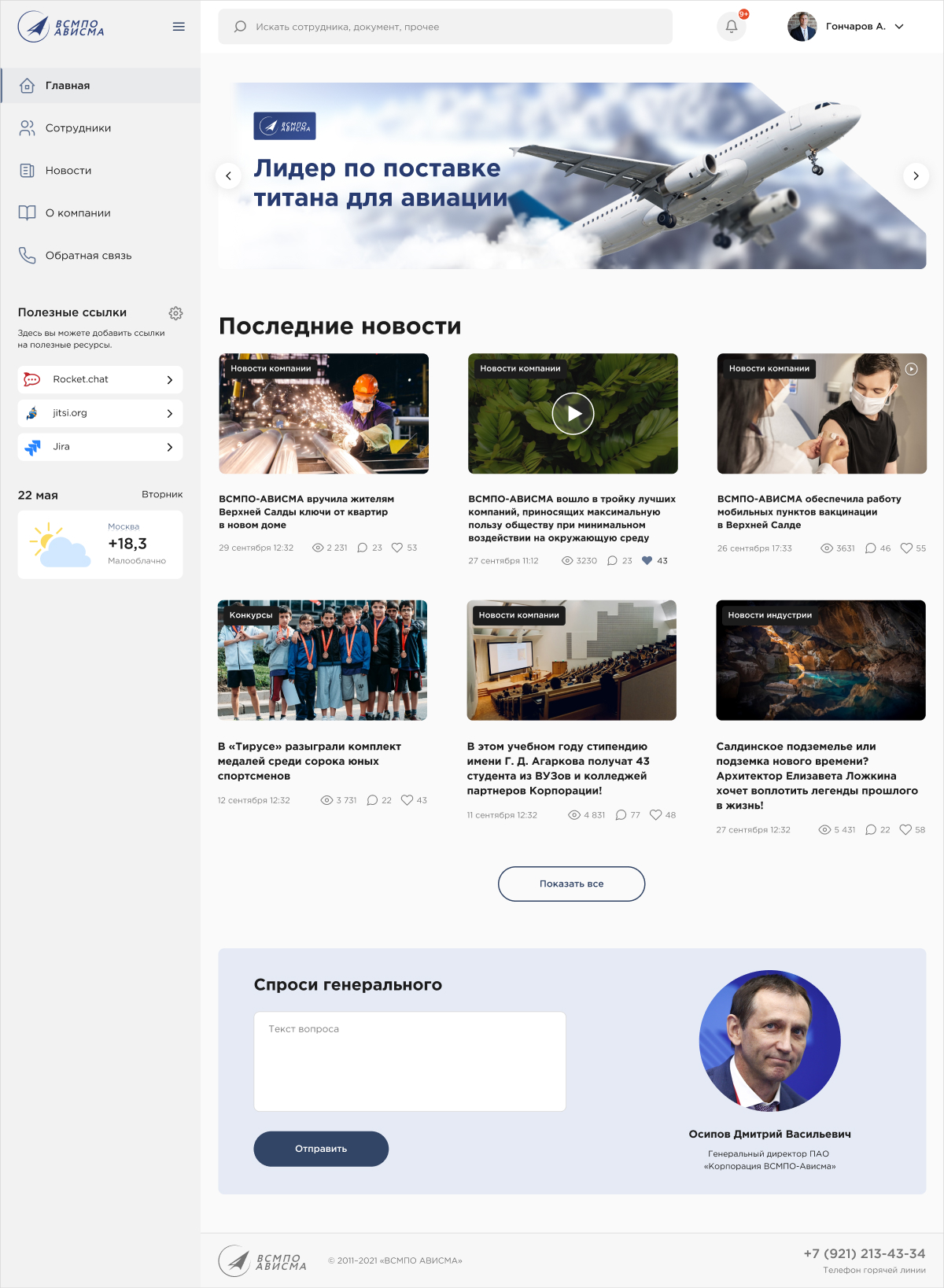Open the cave news thumbnail
The width and height of the screenshot is (944, 1288).
[821, 660]
